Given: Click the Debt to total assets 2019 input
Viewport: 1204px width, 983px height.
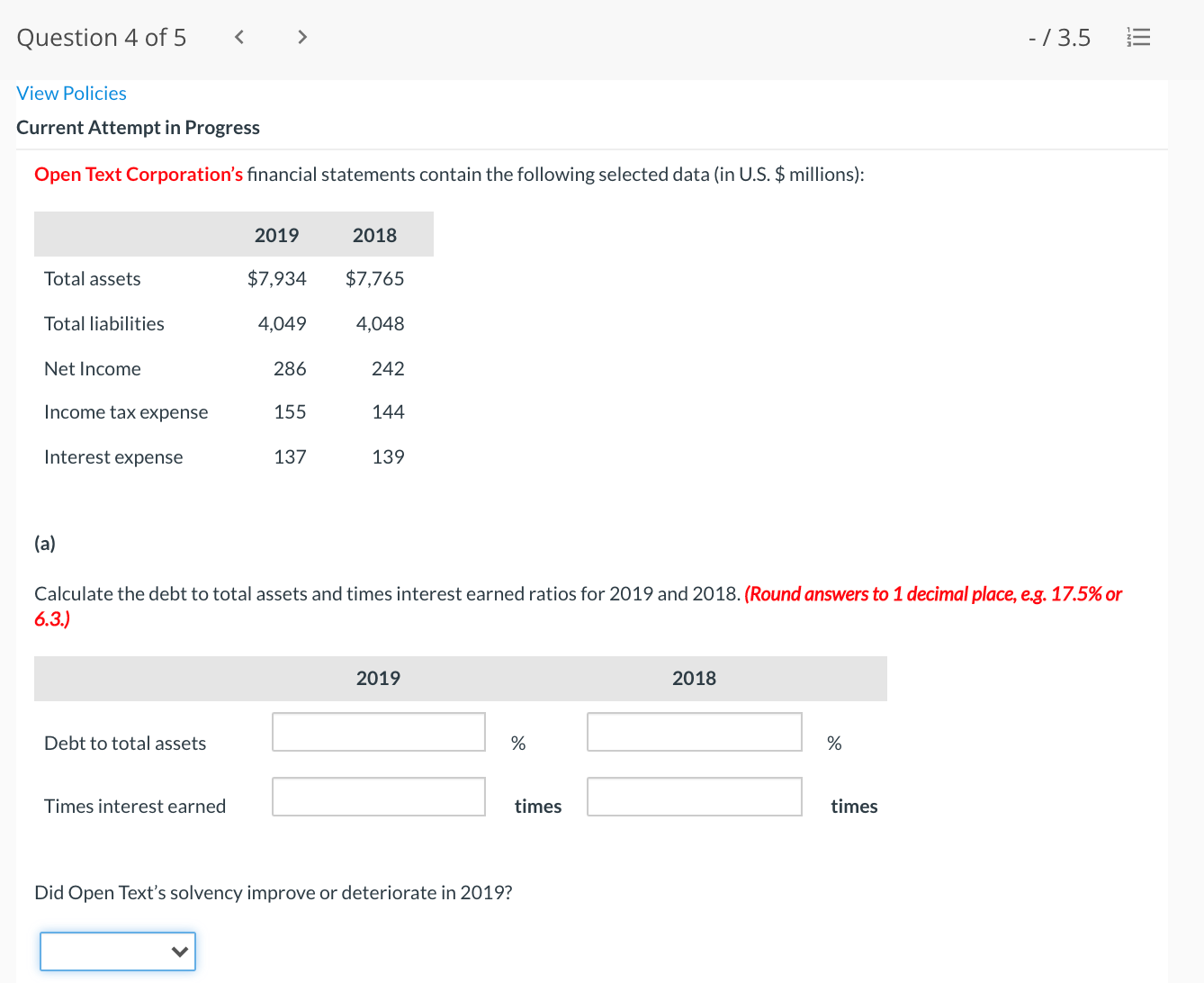Looking at the screenshot, I should tap(378, 732).
